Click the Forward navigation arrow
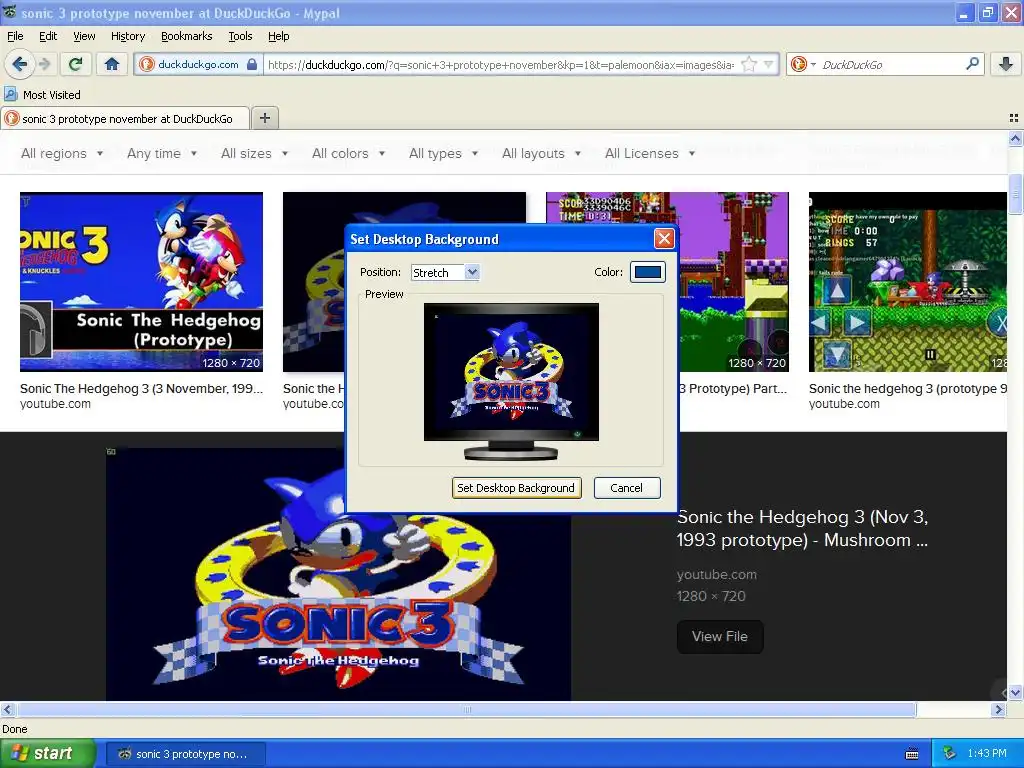The image size is (1024, 768). pos(44,64)
